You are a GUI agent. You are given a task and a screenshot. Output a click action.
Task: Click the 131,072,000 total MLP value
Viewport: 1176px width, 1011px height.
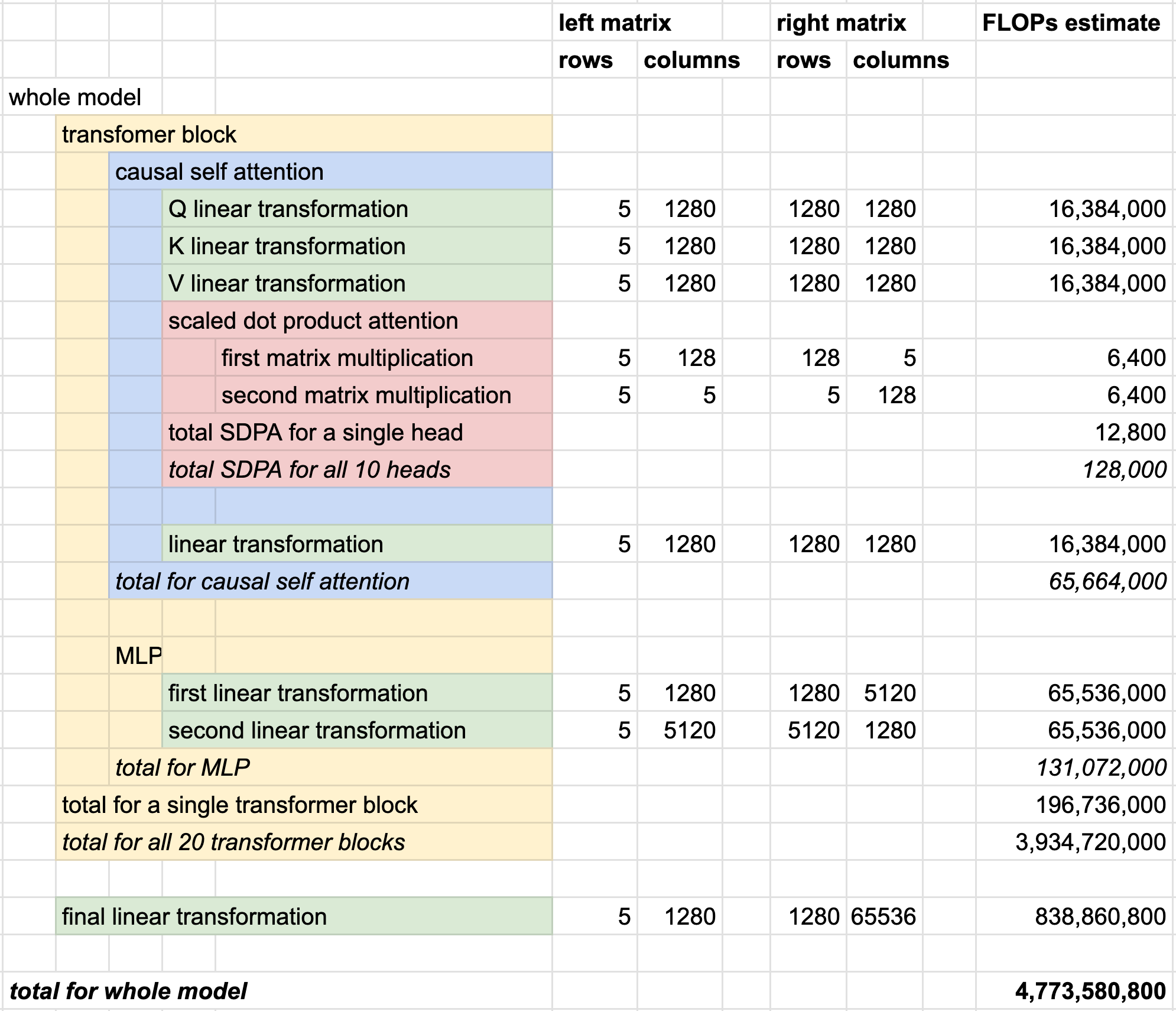(x=1102, y=768)
